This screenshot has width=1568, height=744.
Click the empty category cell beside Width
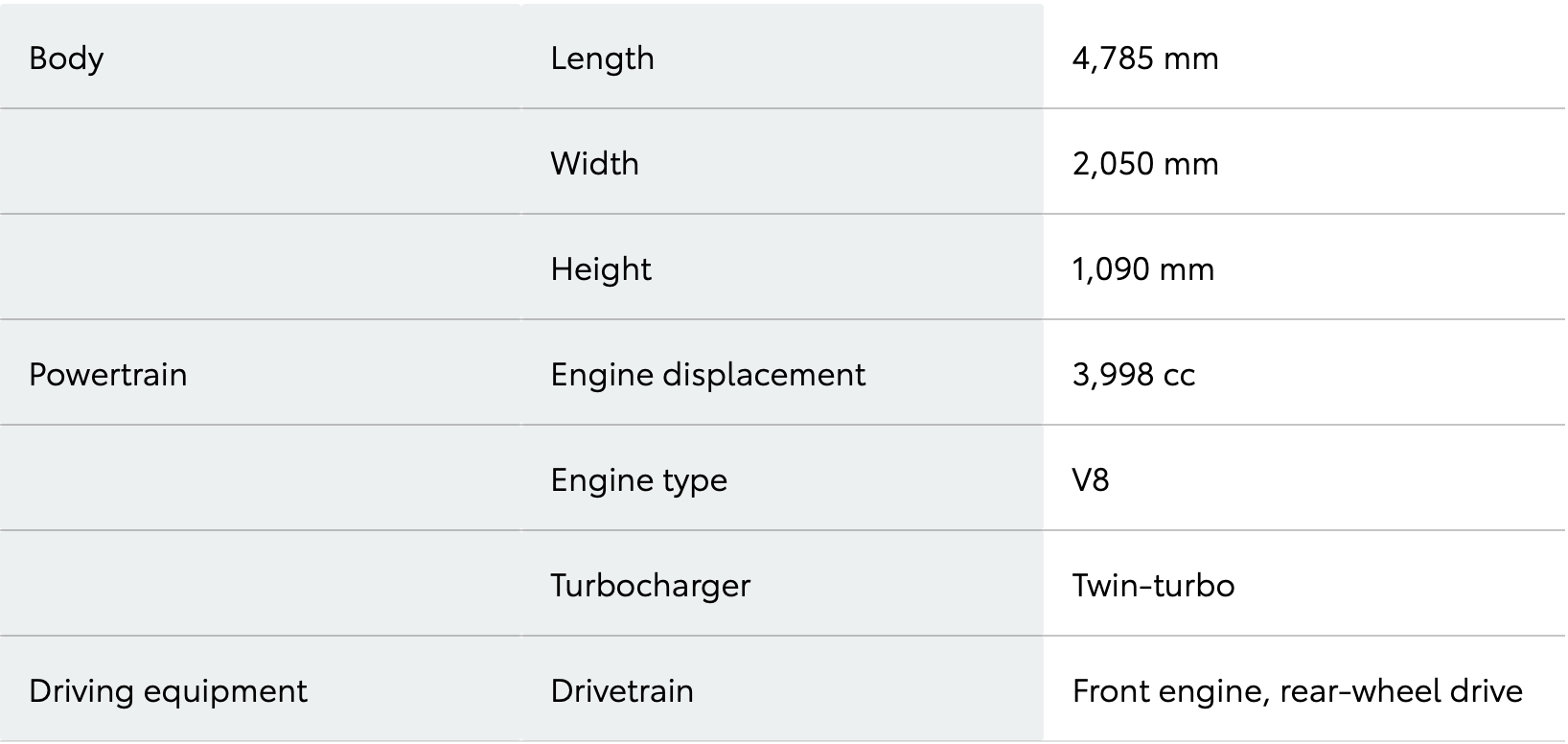coord(259,163)
